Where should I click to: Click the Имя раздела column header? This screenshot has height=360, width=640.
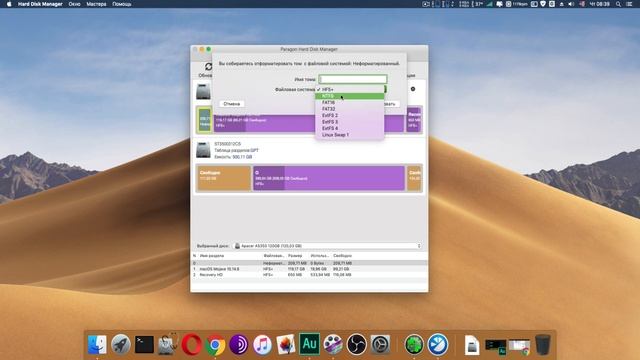pyautogui.click(x=212, y=256)
